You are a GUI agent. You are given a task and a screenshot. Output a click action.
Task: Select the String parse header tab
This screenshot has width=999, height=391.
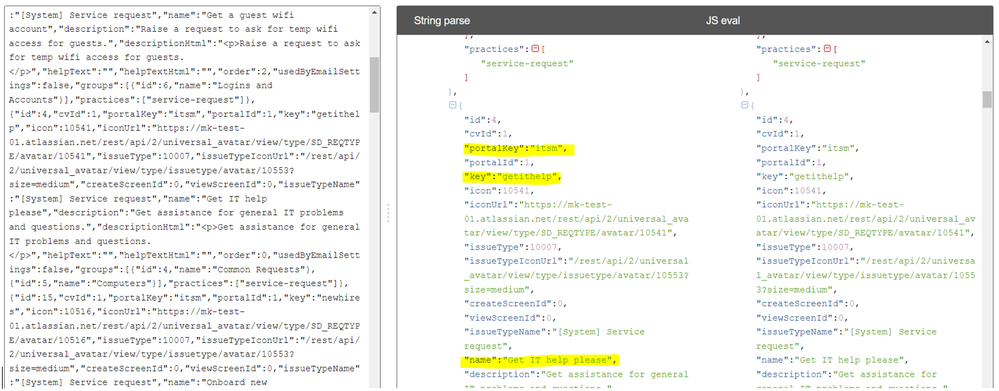[442, 21]
